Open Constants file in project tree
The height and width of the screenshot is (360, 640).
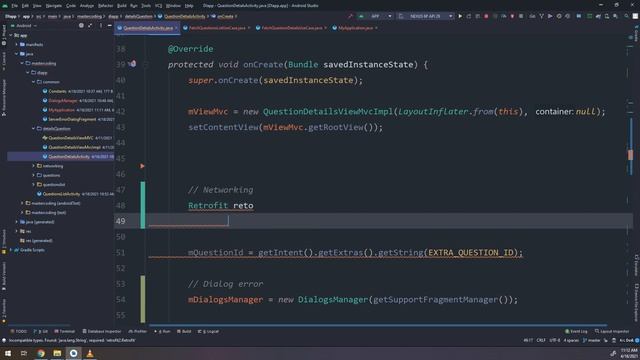click(x=57, y=91)
